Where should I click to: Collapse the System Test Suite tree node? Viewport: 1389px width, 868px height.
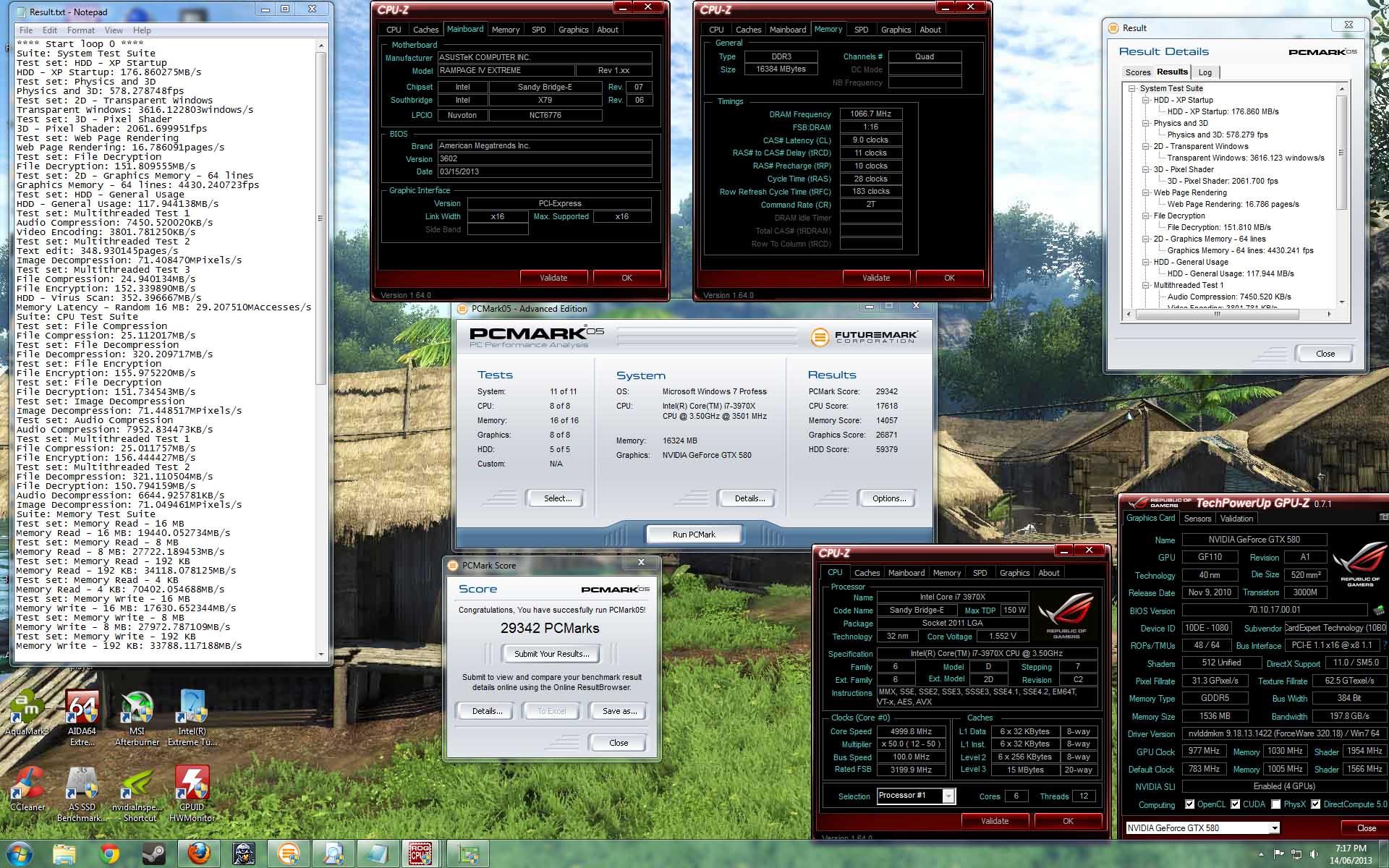1132,88
